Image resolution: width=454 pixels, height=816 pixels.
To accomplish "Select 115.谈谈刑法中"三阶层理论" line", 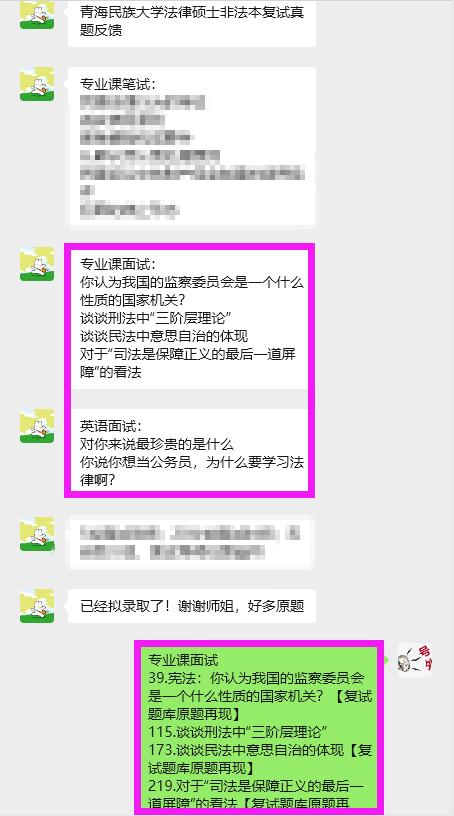I will click(x=237, y=732).
